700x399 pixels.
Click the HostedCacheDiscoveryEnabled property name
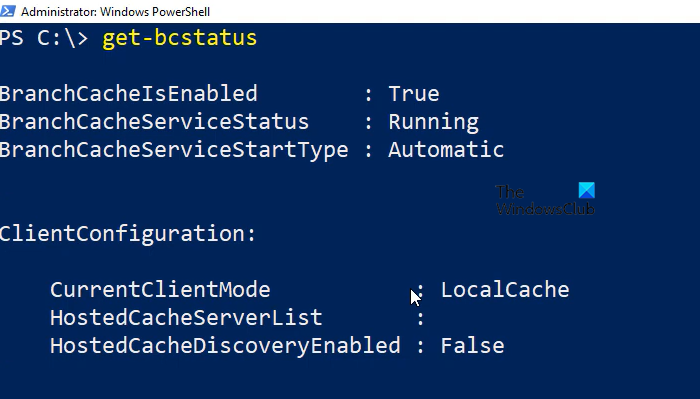pyautogui.click(x=225, y=346)
